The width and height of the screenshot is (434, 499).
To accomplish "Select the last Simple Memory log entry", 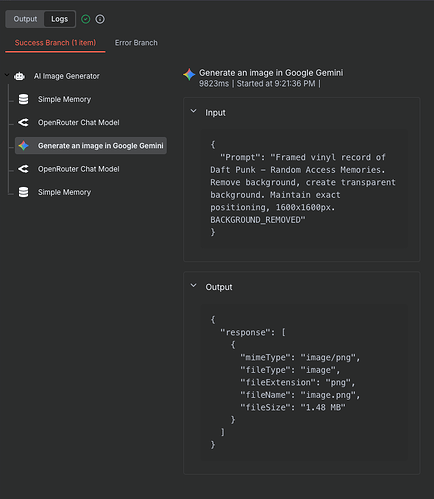I will pos(64,192).
